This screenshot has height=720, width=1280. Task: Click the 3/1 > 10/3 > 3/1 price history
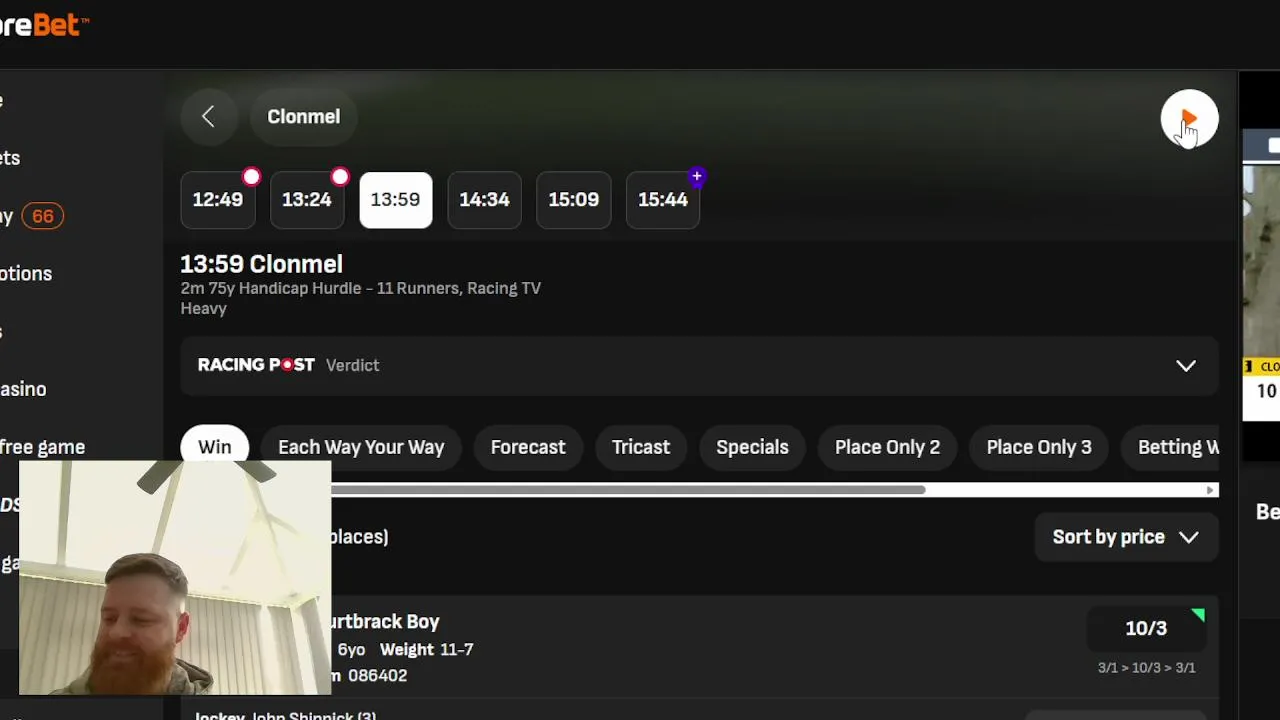pos(1146,668)
